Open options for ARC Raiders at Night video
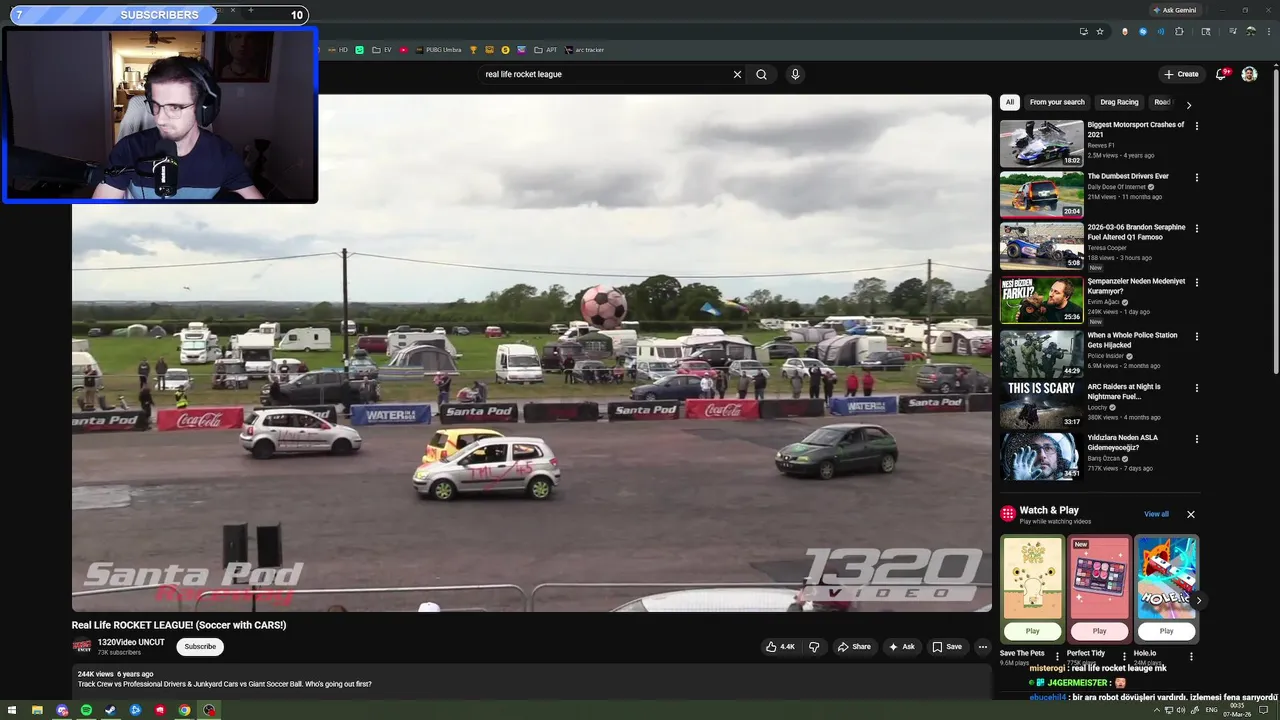 (x=1196, y=388)
